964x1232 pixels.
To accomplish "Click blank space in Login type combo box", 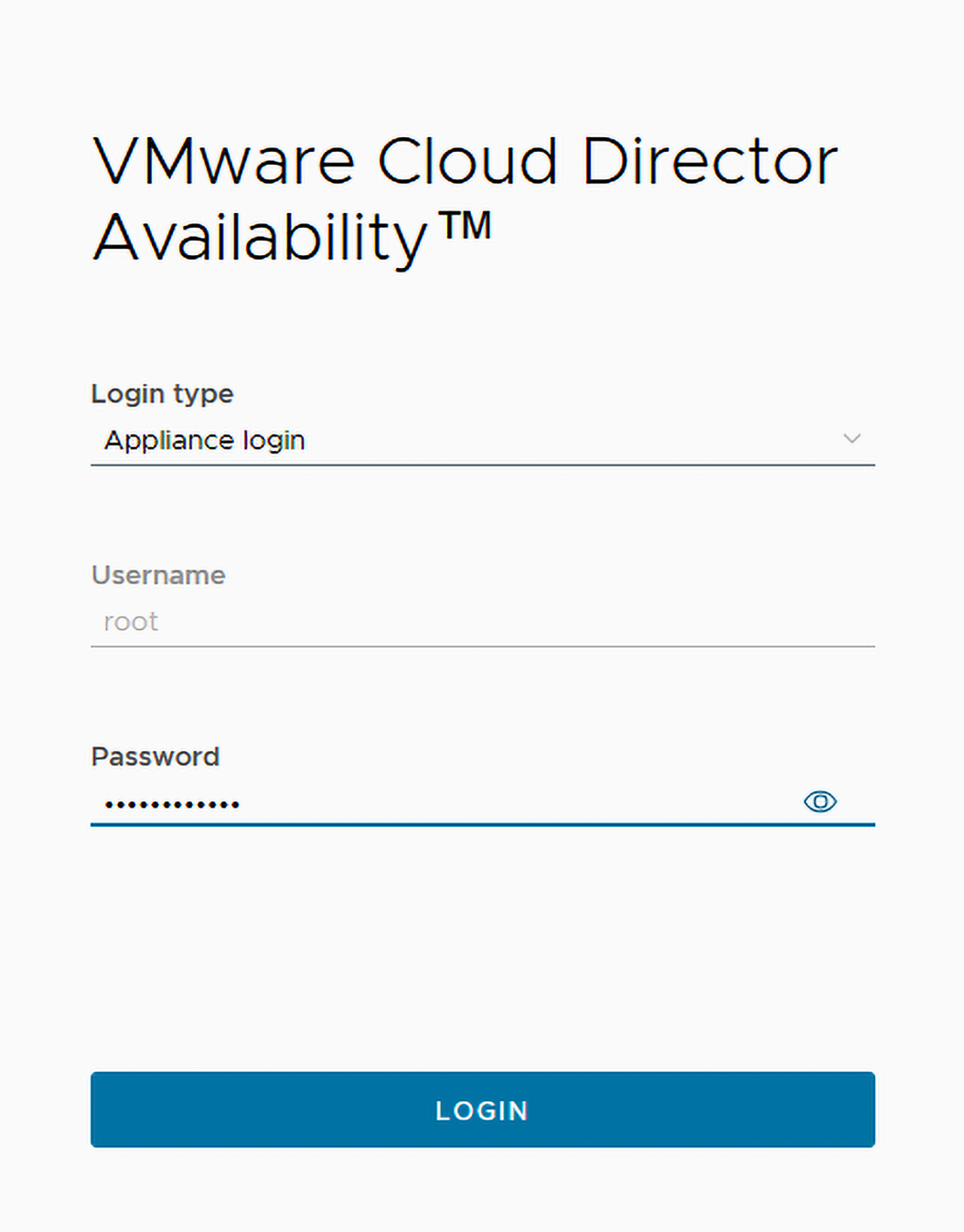I will click(567, 441).
